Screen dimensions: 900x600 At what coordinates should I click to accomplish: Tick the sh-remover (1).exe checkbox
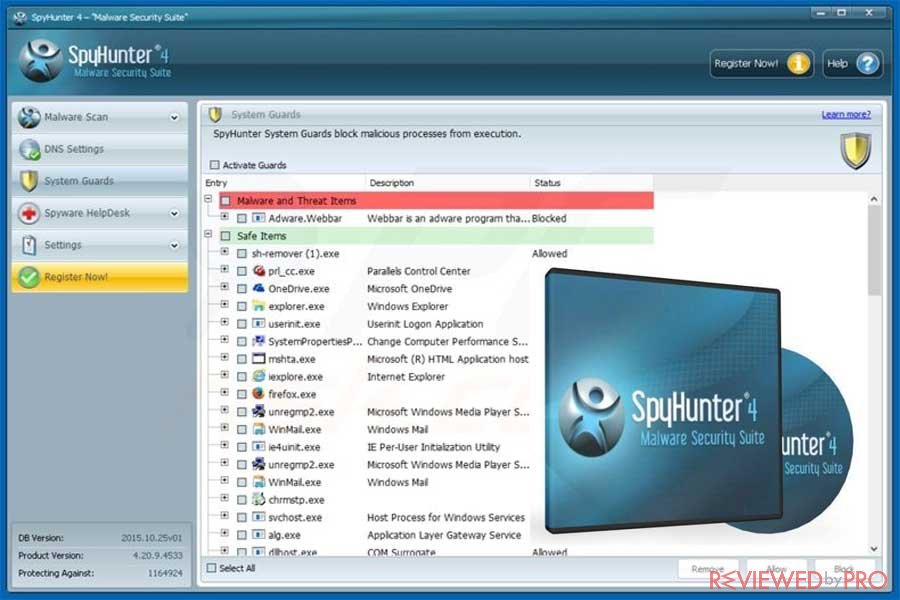(x=242, y=254)
